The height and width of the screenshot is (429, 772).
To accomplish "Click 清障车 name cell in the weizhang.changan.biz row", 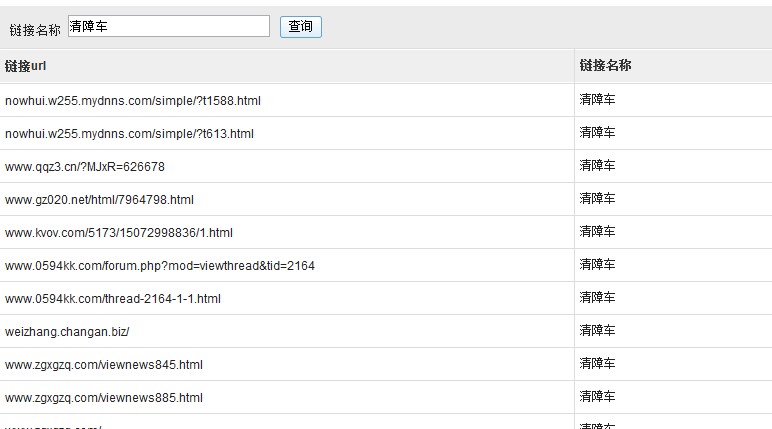I will [597, 331].
